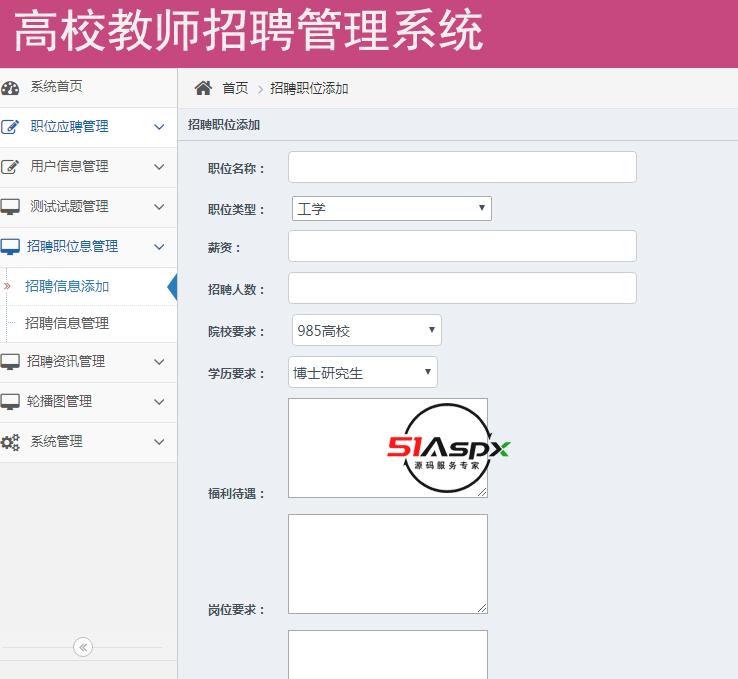The height and width of the screenshot is (679, 738).
Task: Expand the 测试试题管理 chevron
Action: point(159,207)
